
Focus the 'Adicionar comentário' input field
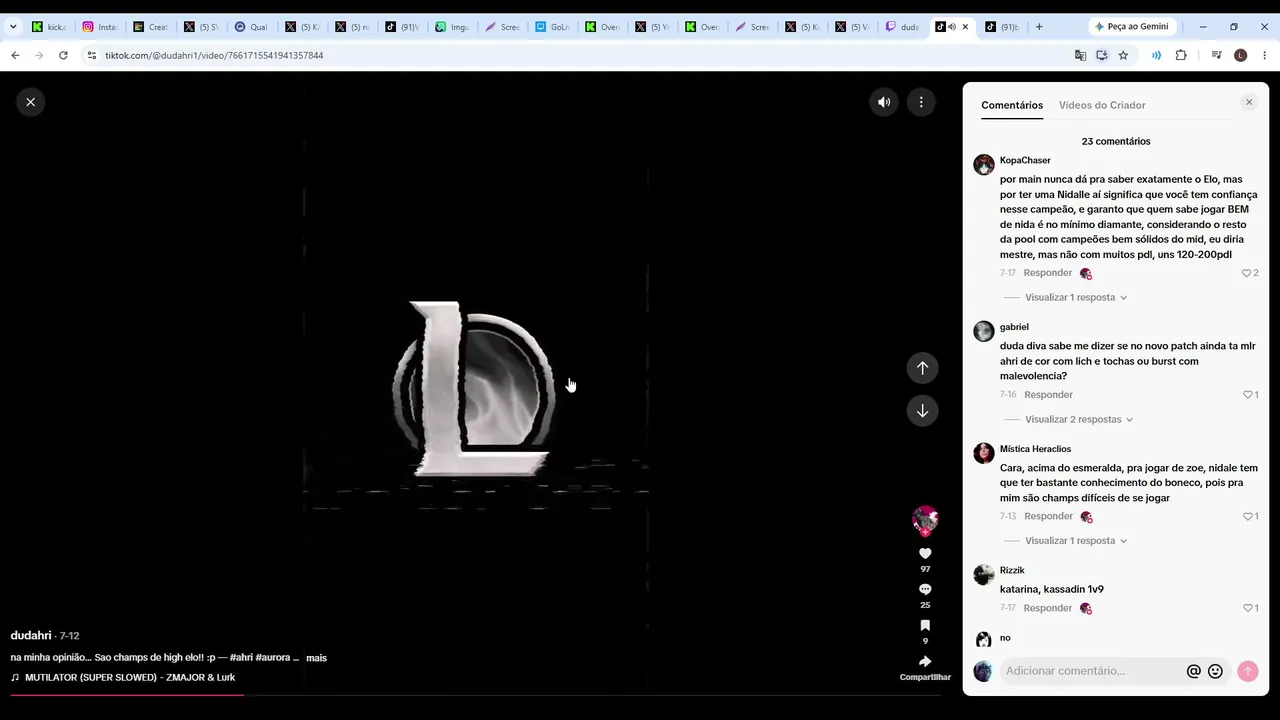[x=1090, y=671]
